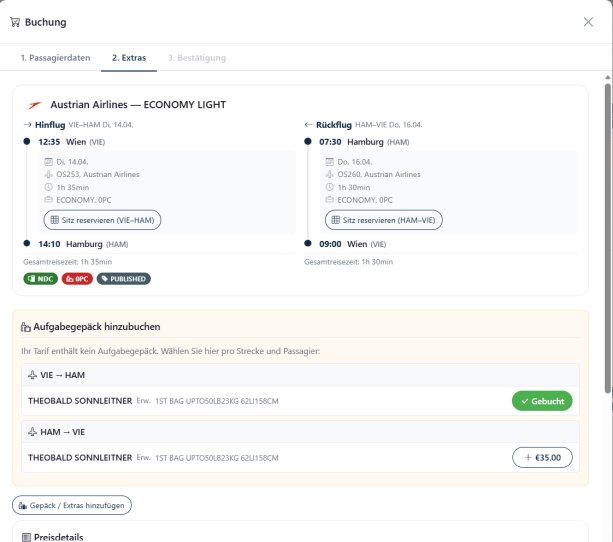Select the 2. Extras tab
The image size is (613, 542).
(x=128, y=58)
